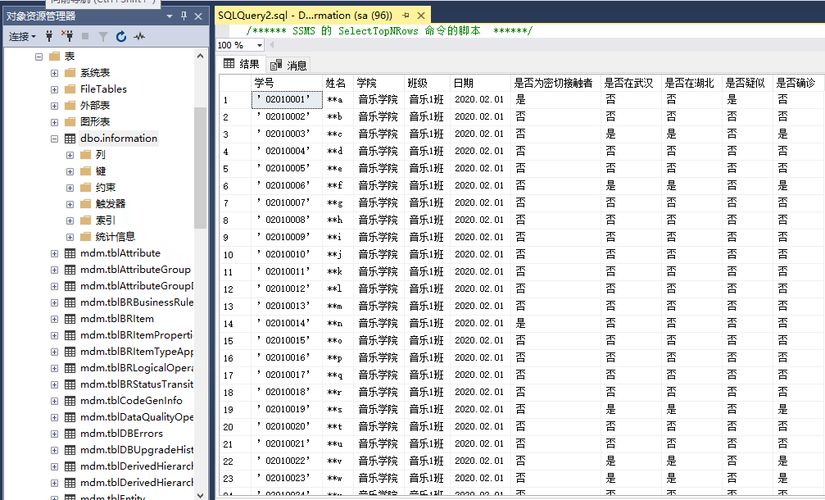Image resolution: width=825 pixels, height=500 pixels.
Task: Pin the SQLQuery2.sql tab
Action: (x=406, y=15)
